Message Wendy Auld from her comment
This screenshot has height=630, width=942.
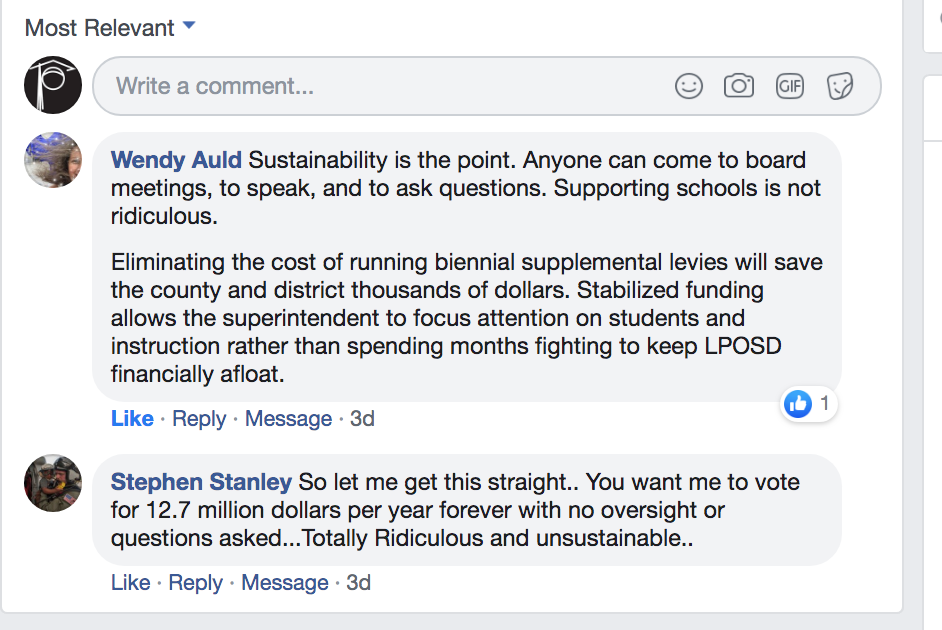[x=288, y=419]
